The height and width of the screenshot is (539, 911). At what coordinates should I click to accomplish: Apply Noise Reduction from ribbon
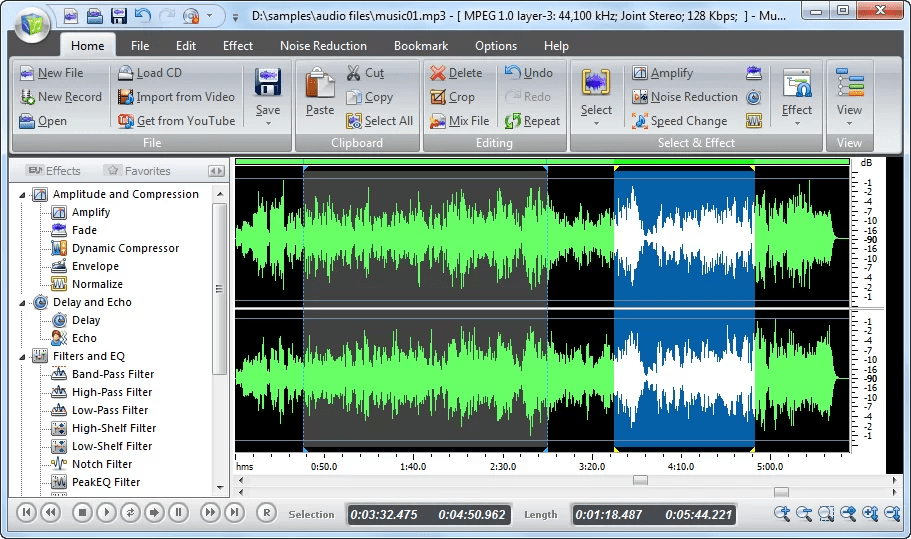tap(684, 97)
